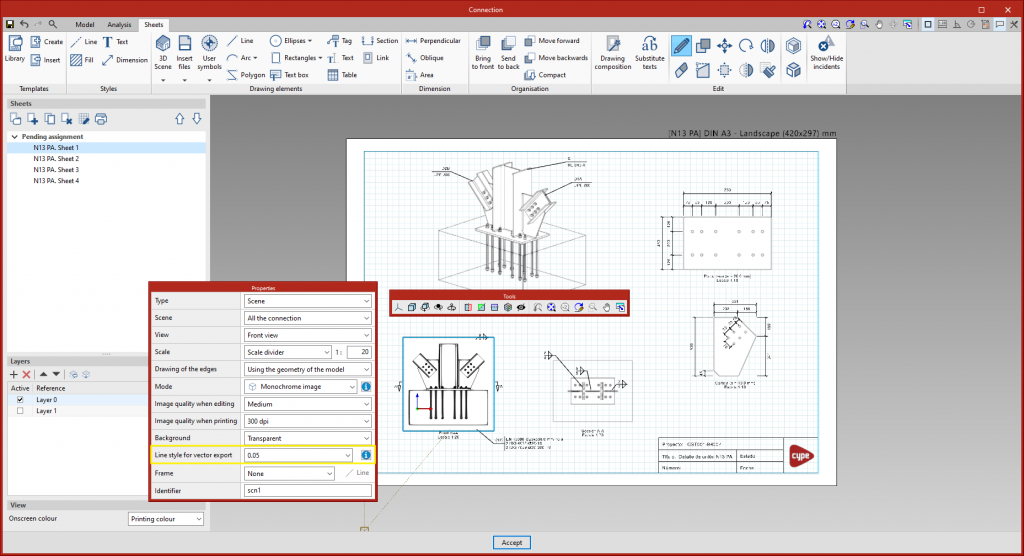Enable Layer 1 active checkbox
Image resolution: width=1024 pixels, height=556 pixels.
pos(20,410)
